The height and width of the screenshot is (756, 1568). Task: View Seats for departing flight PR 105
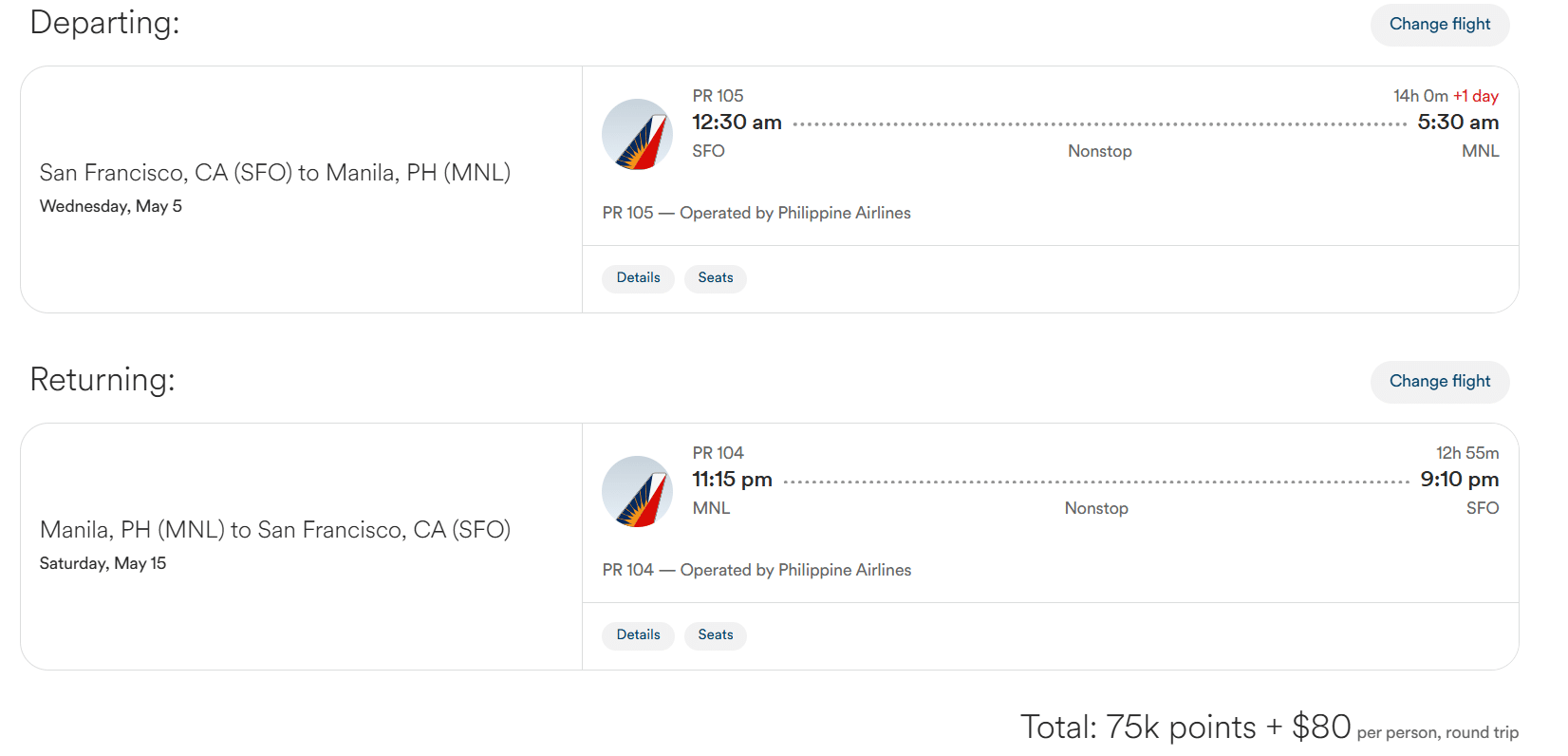click(716, 278)
